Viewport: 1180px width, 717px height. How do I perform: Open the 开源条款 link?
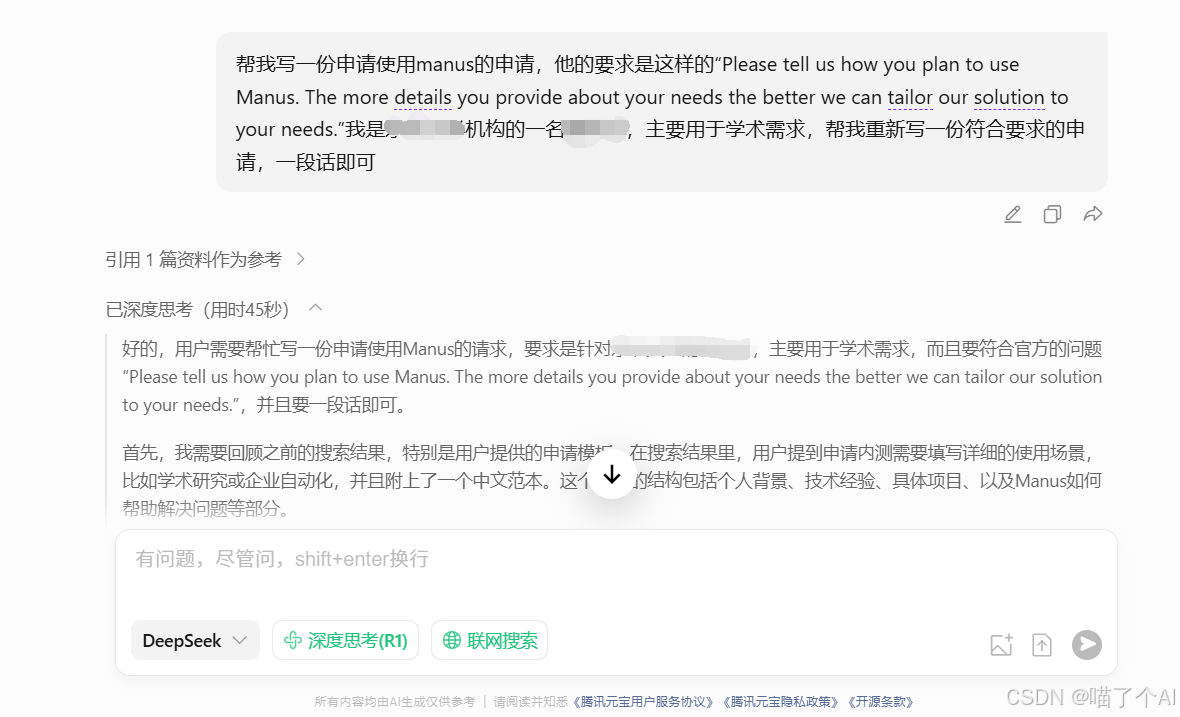pos(880,702)
